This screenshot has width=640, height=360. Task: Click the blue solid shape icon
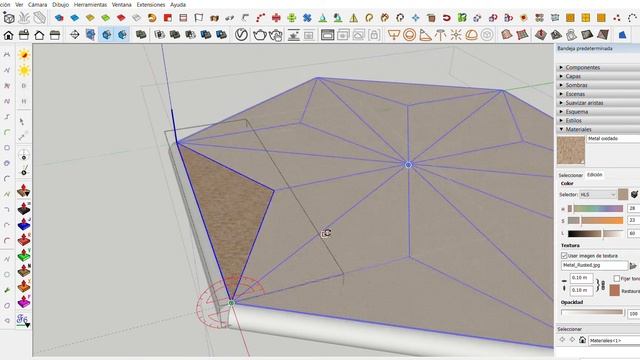pos(622,35)
